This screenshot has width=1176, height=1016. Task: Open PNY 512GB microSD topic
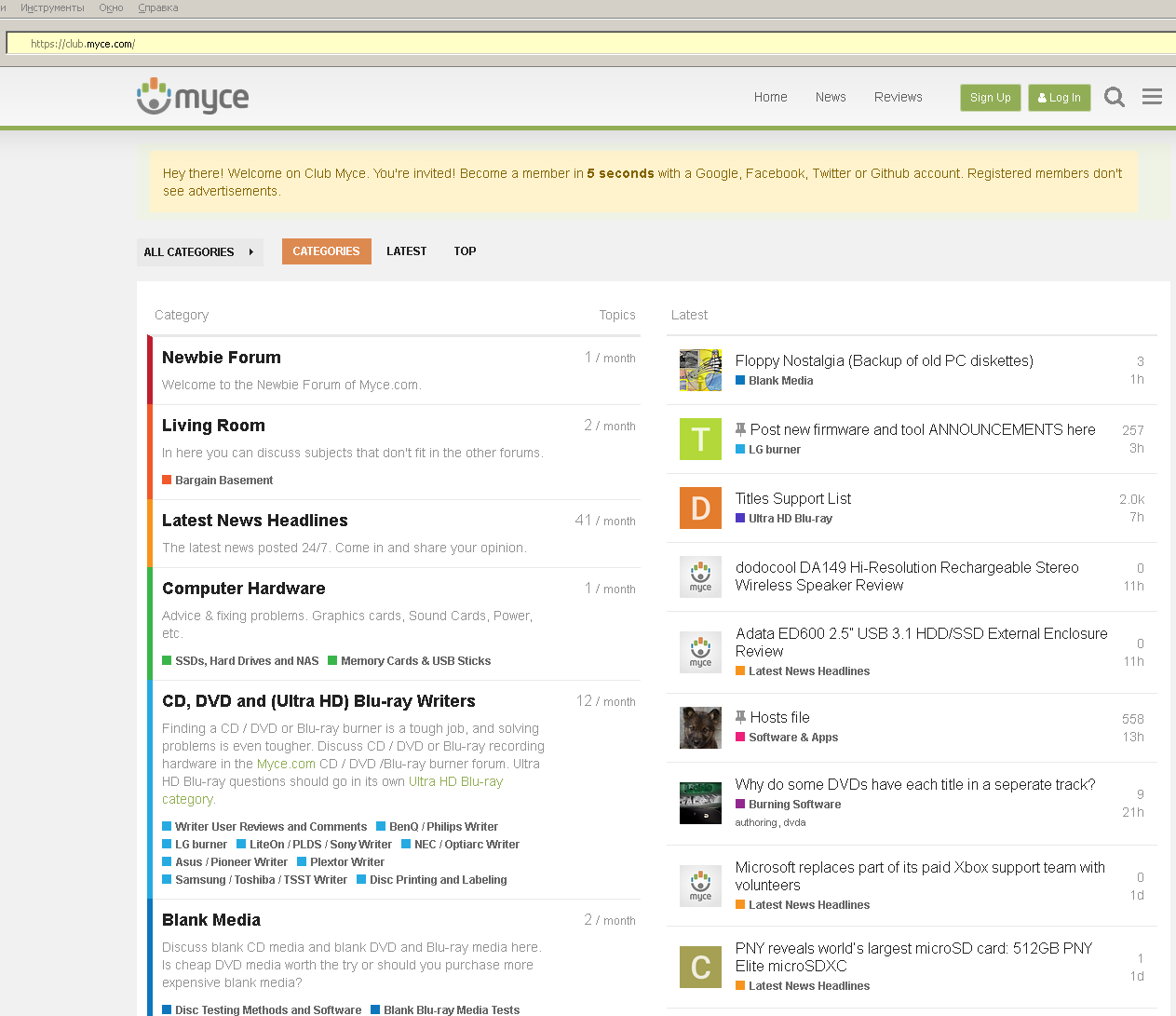tap(913, 957)
